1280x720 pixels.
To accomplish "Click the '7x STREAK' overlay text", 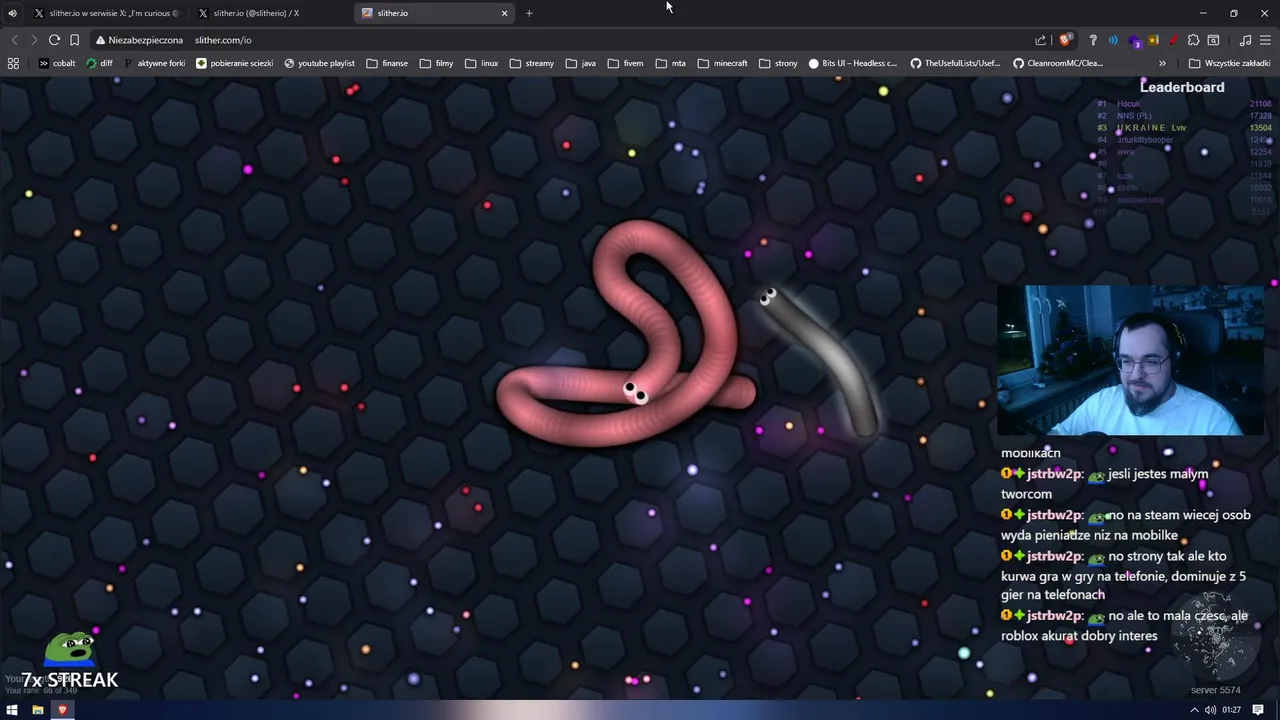I will click(x=70, y=680).
